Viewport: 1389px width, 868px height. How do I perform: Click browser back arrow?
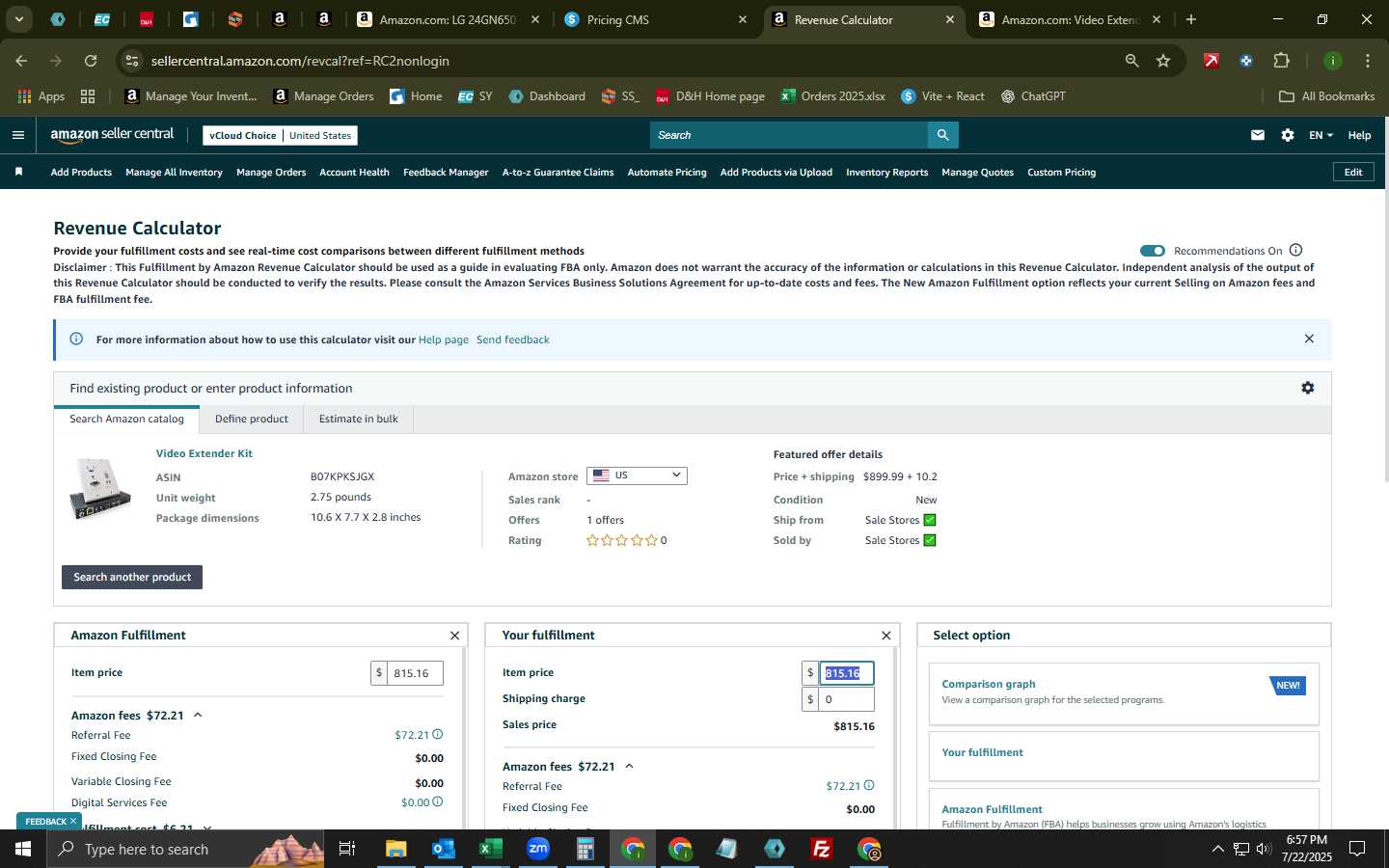click(x=21, y=61)
